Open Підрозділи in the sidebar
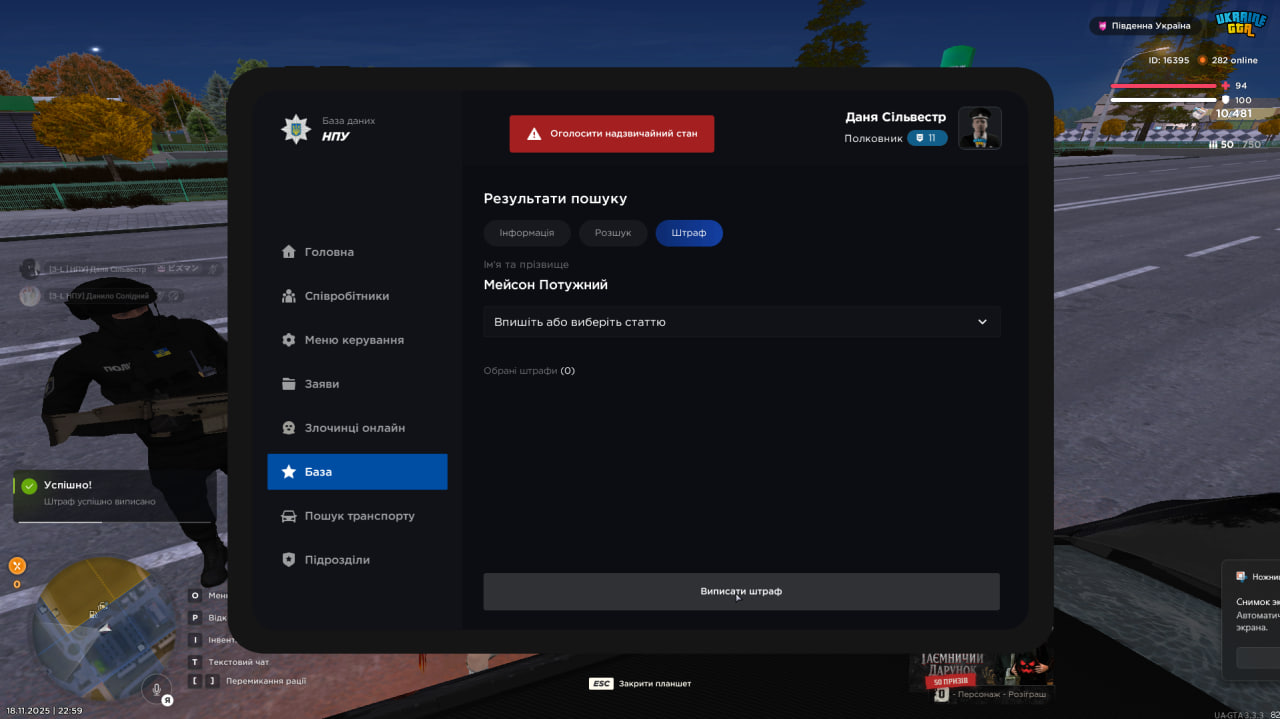The image size is (1280, 719). 357,560
